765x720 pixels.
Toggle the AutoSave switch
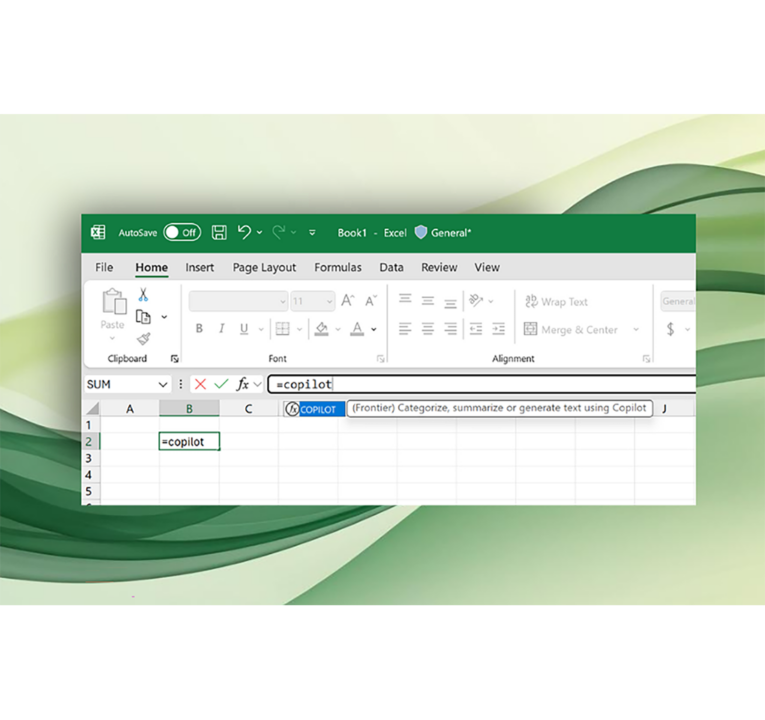[182, 233]
